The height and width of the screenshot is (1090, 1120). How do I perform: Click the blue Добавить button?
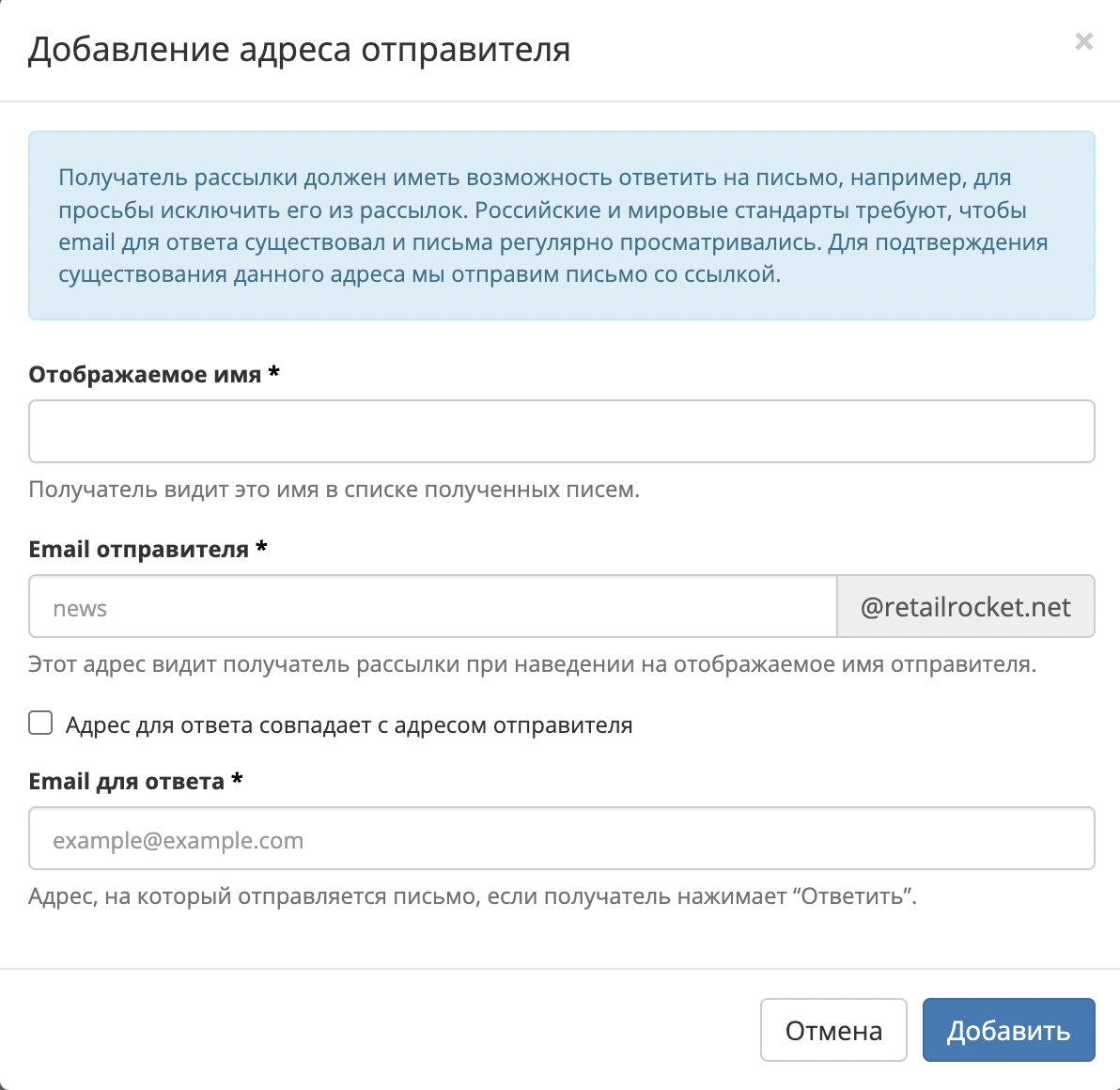coord(1008,1030)
